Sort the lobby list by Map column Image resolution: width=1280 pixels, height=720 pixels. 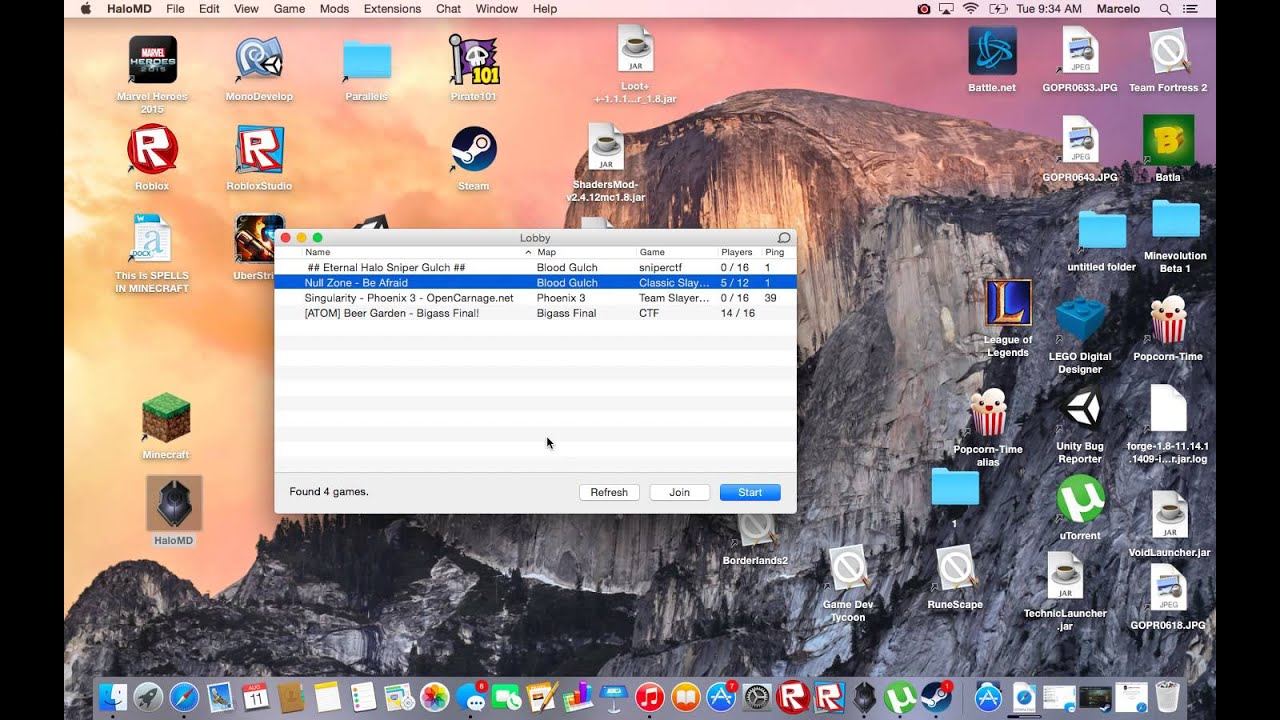coord(585,252)
